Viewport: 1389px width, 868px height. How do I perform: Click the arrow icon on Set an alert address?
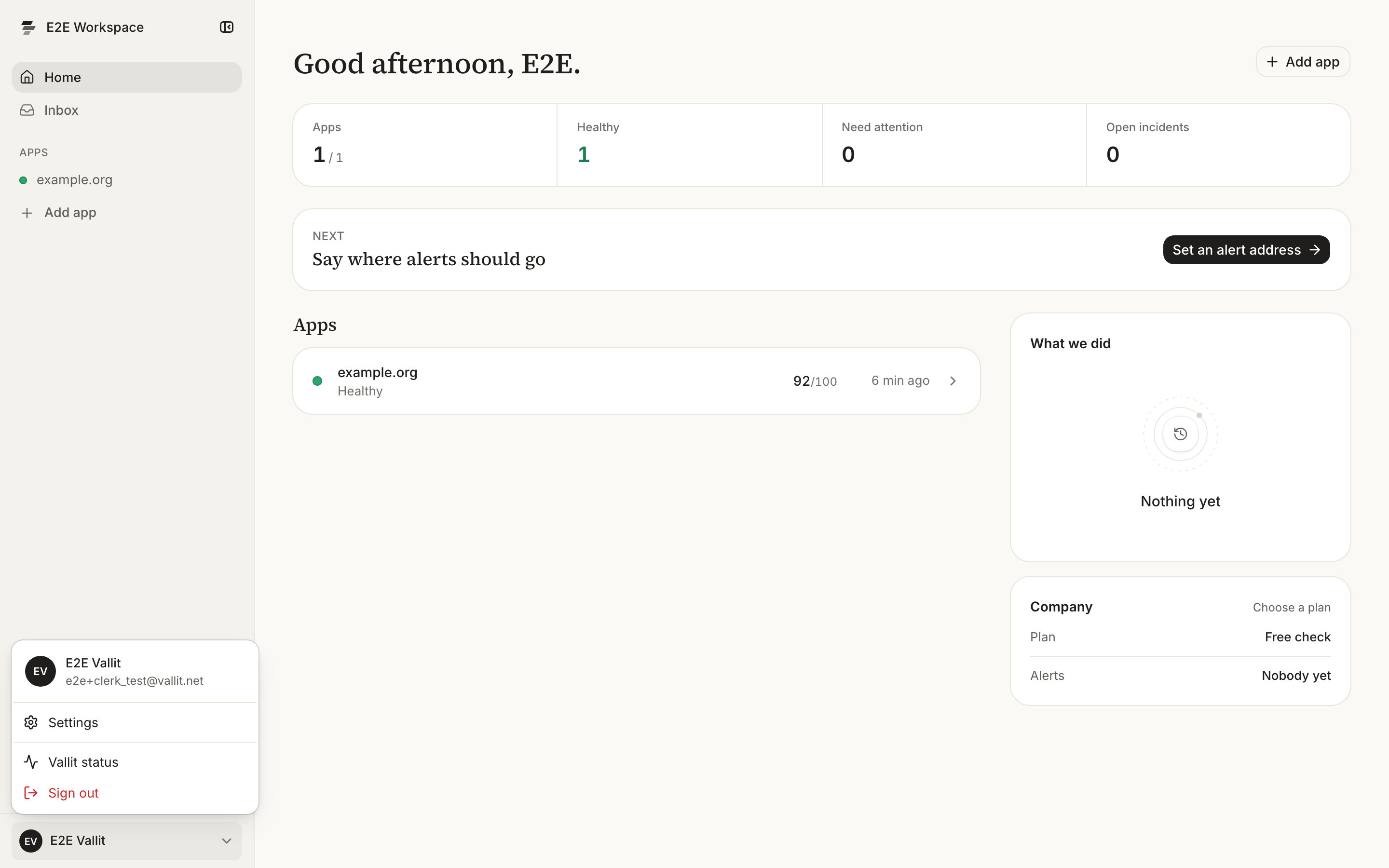(x=1315, y=250)
